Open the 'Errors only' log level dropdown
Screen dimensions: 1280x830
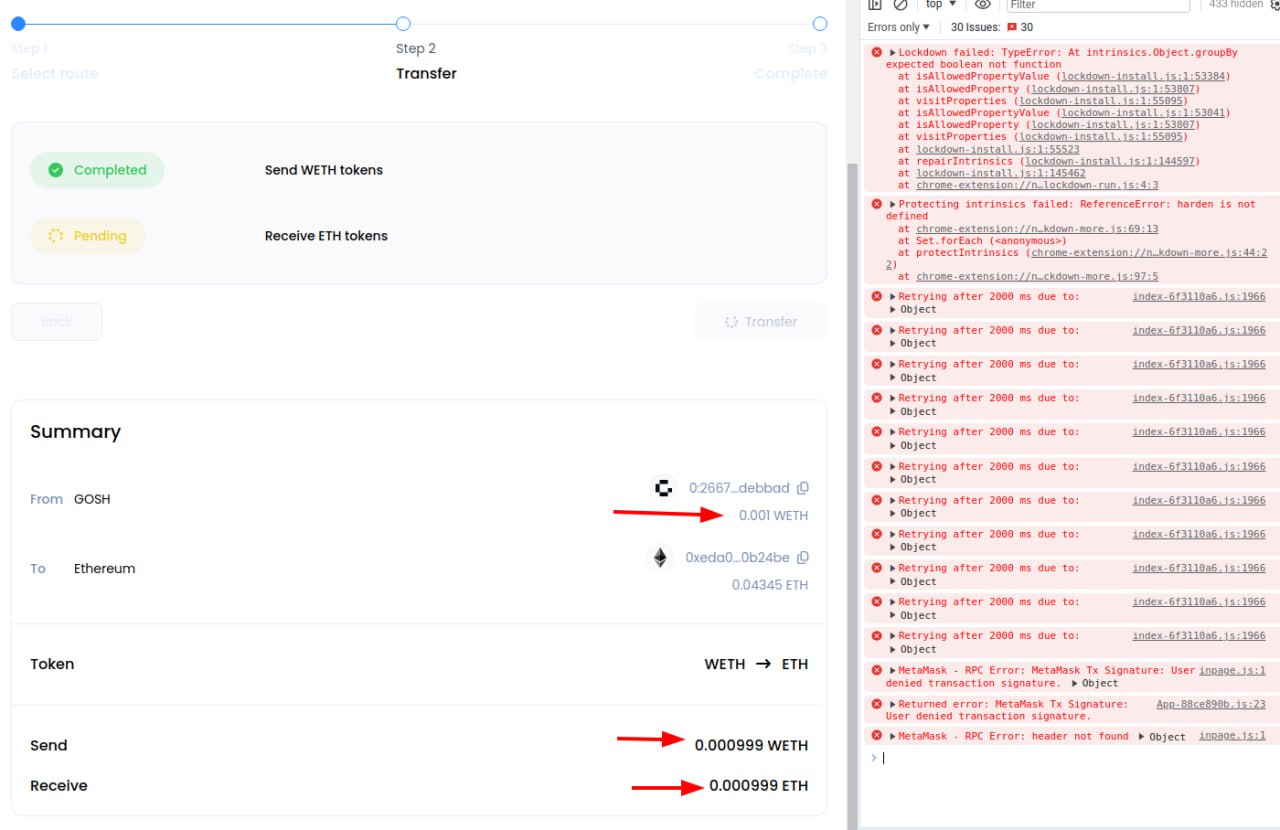[898, 27]
